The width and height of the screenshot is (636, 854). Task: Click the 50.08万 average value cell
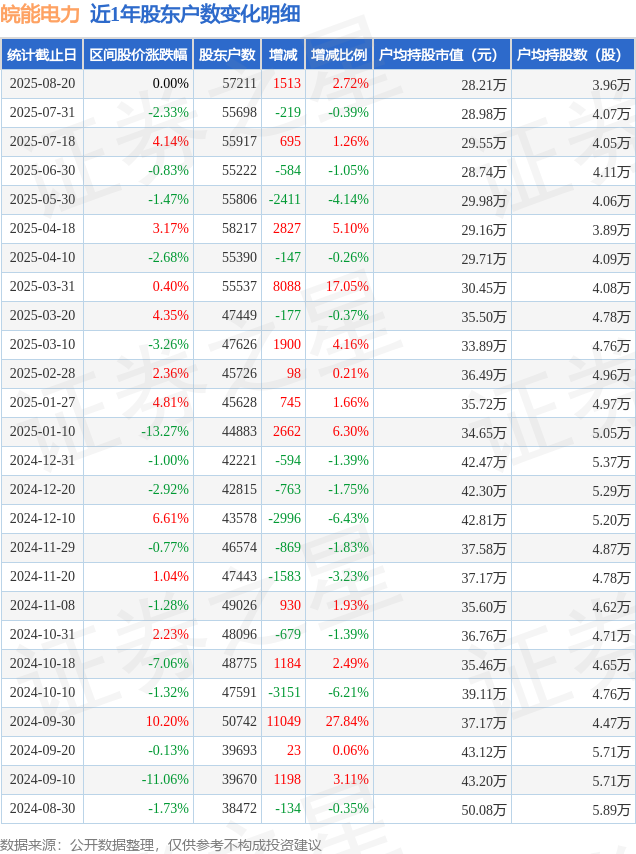484,810
